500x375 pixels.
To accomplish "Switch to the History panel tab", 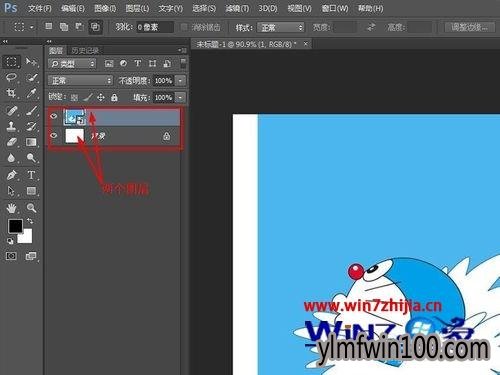I will [x=85, y=51].
